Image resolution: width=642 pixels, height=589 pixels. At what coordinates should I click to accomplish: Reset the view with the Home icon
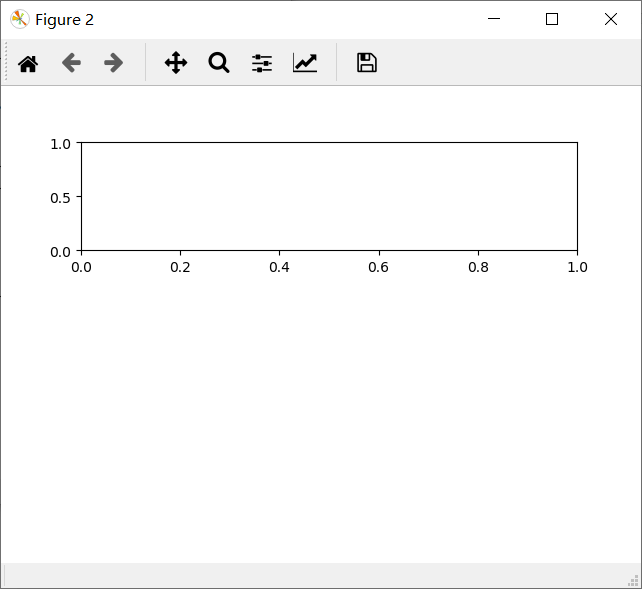[x=28, y=63]
